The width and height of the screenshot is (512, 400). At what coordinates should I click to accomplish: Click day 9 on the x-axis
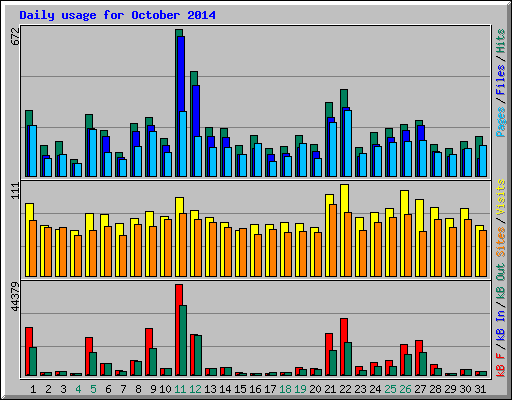153,389
